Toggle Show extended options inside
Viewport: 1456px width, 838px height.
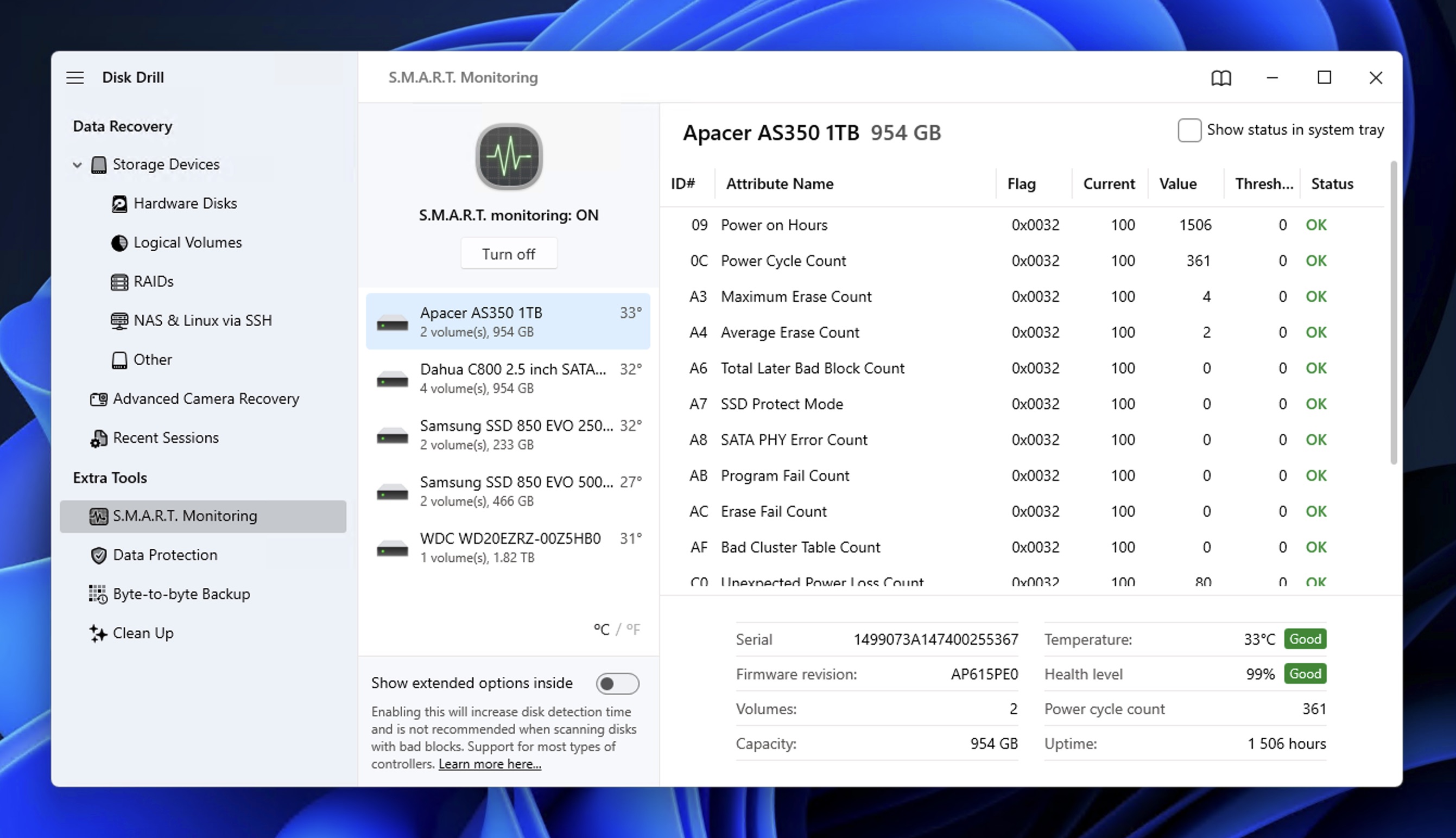coord(617,683)
